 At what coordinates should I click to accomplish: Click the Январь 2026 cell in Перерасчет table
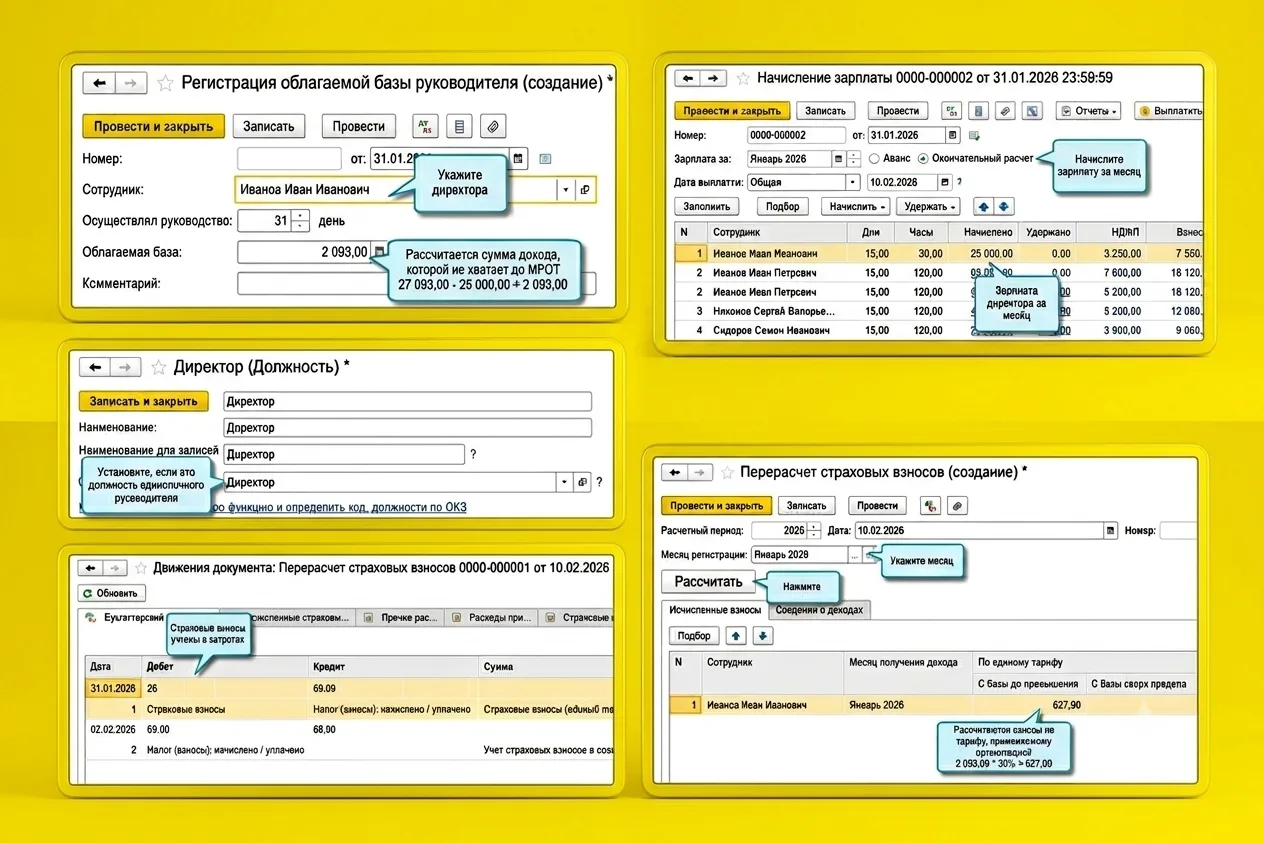[908, 705]
